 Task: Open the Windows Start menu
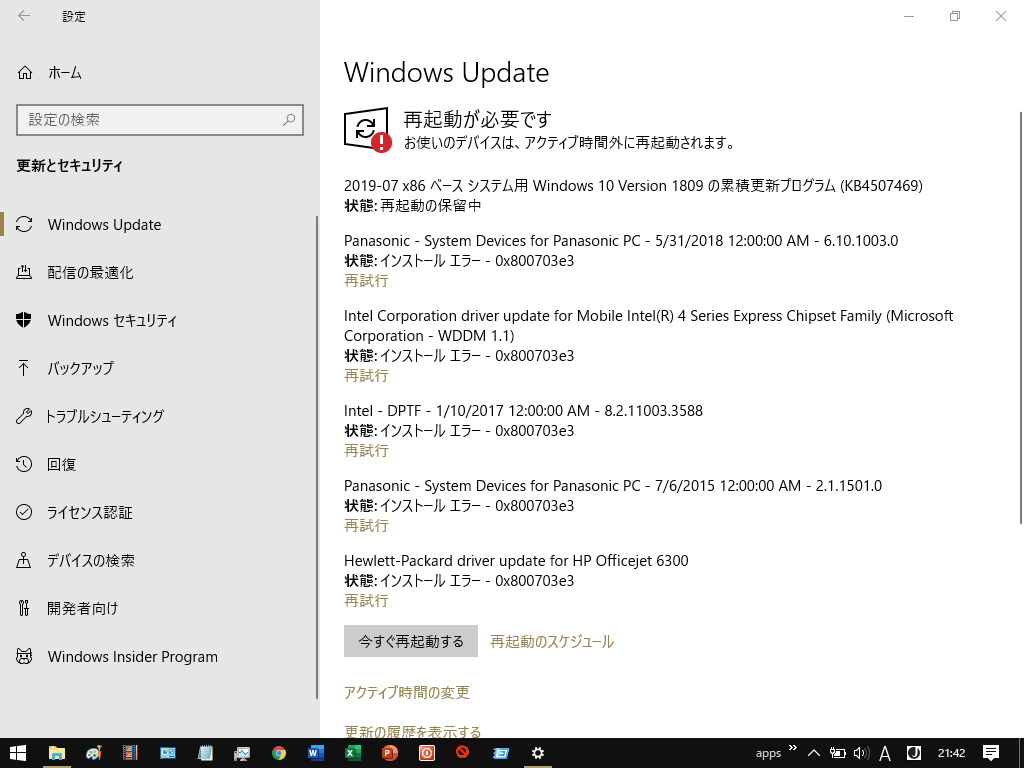pos(18,753)
